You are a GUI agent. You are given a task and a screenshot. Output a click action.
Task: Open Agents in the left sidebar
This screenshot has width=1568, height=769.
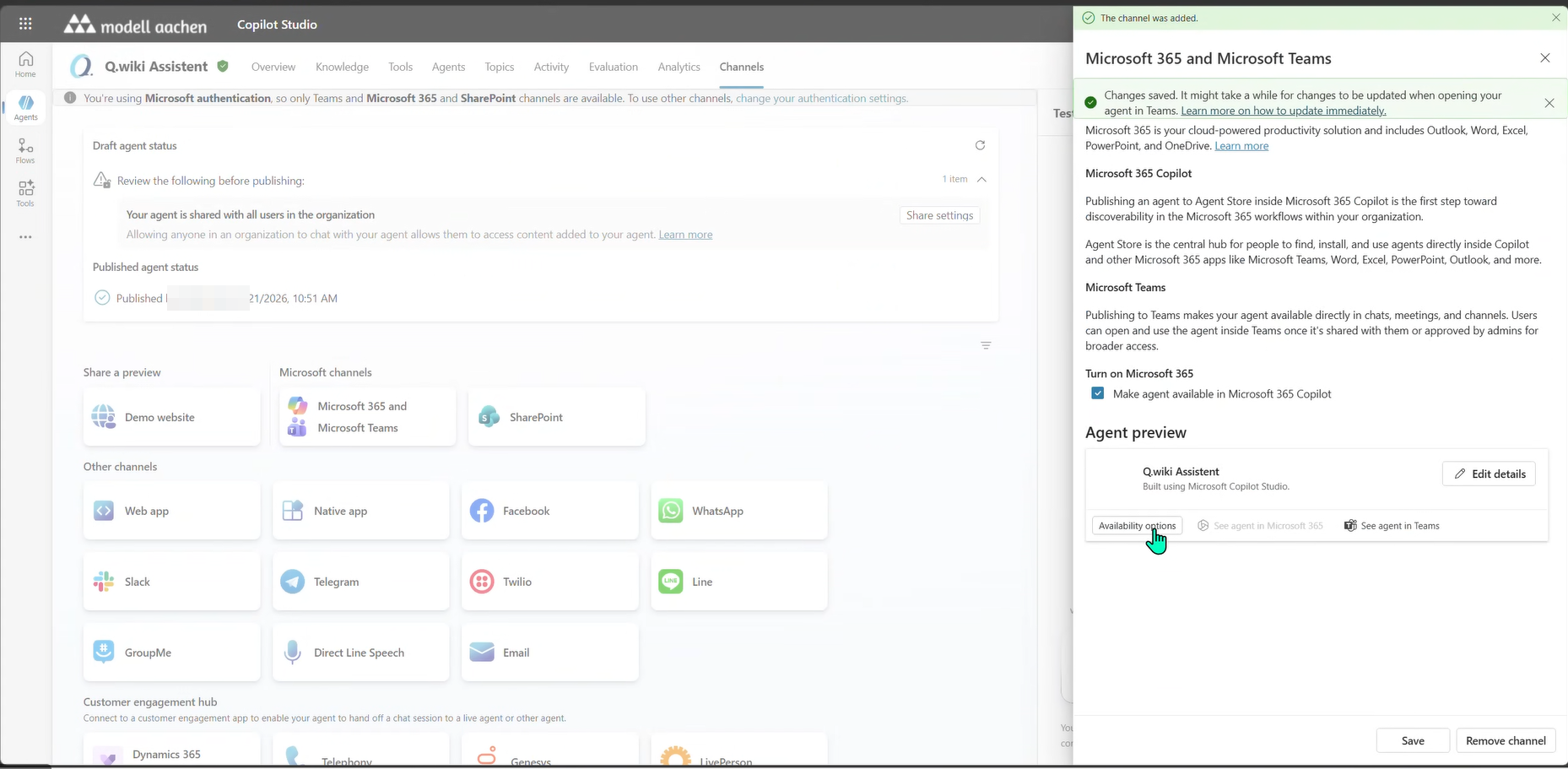pyautogui.click(x=25, y=107)
